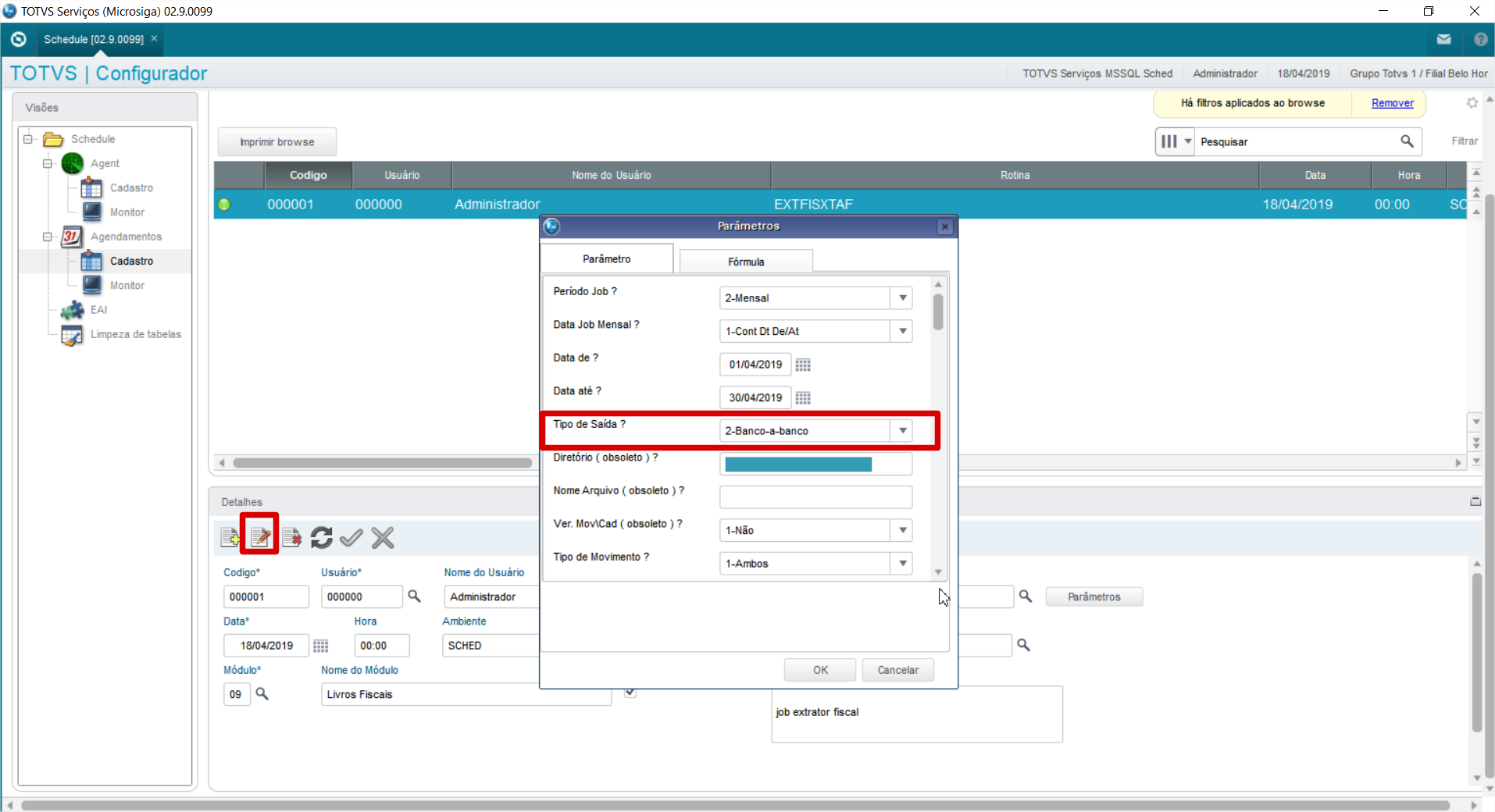Click green status indicator of row 000001
The height and width of the screenshot is (812, 1495).
[224, 205]
